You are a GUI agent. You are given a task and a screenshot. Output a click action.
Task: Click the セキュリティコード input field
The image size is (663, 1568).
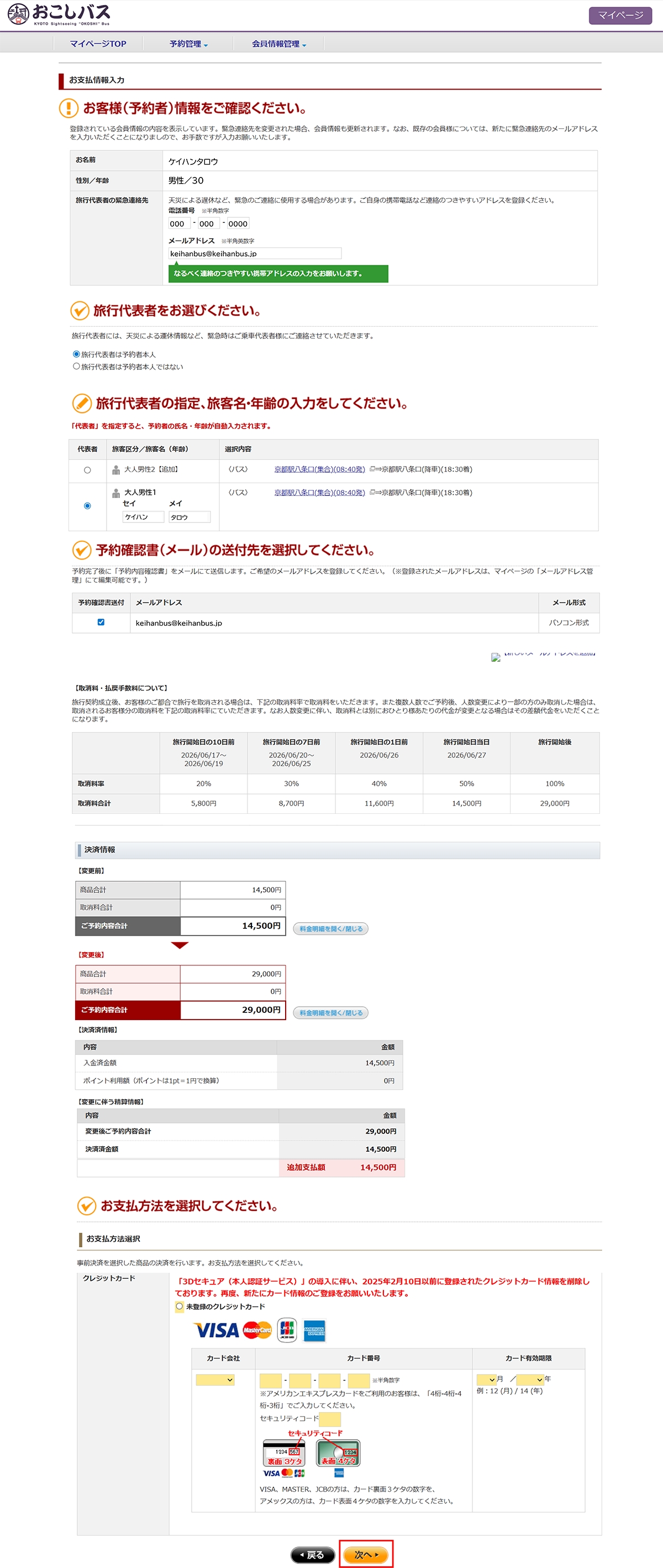point(330,1419)
